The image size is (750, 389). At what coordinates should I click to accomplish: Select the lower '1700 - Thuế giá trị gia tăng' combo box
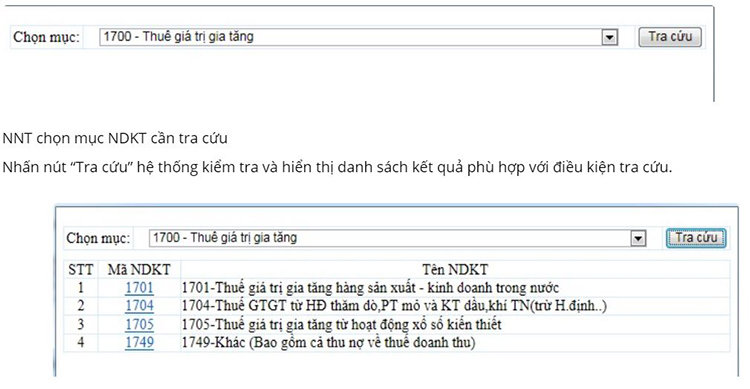397,238
